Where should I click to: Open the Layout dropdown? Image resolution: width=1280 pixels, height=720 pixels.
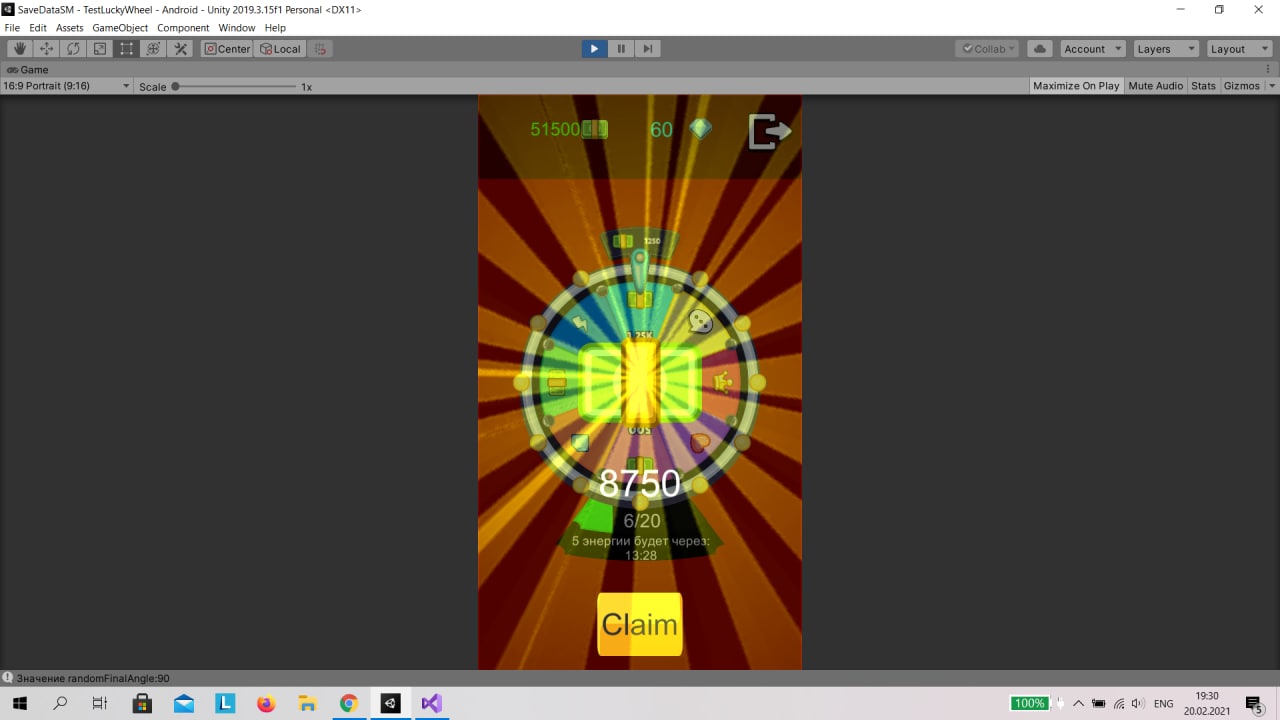pos(1238,48)
